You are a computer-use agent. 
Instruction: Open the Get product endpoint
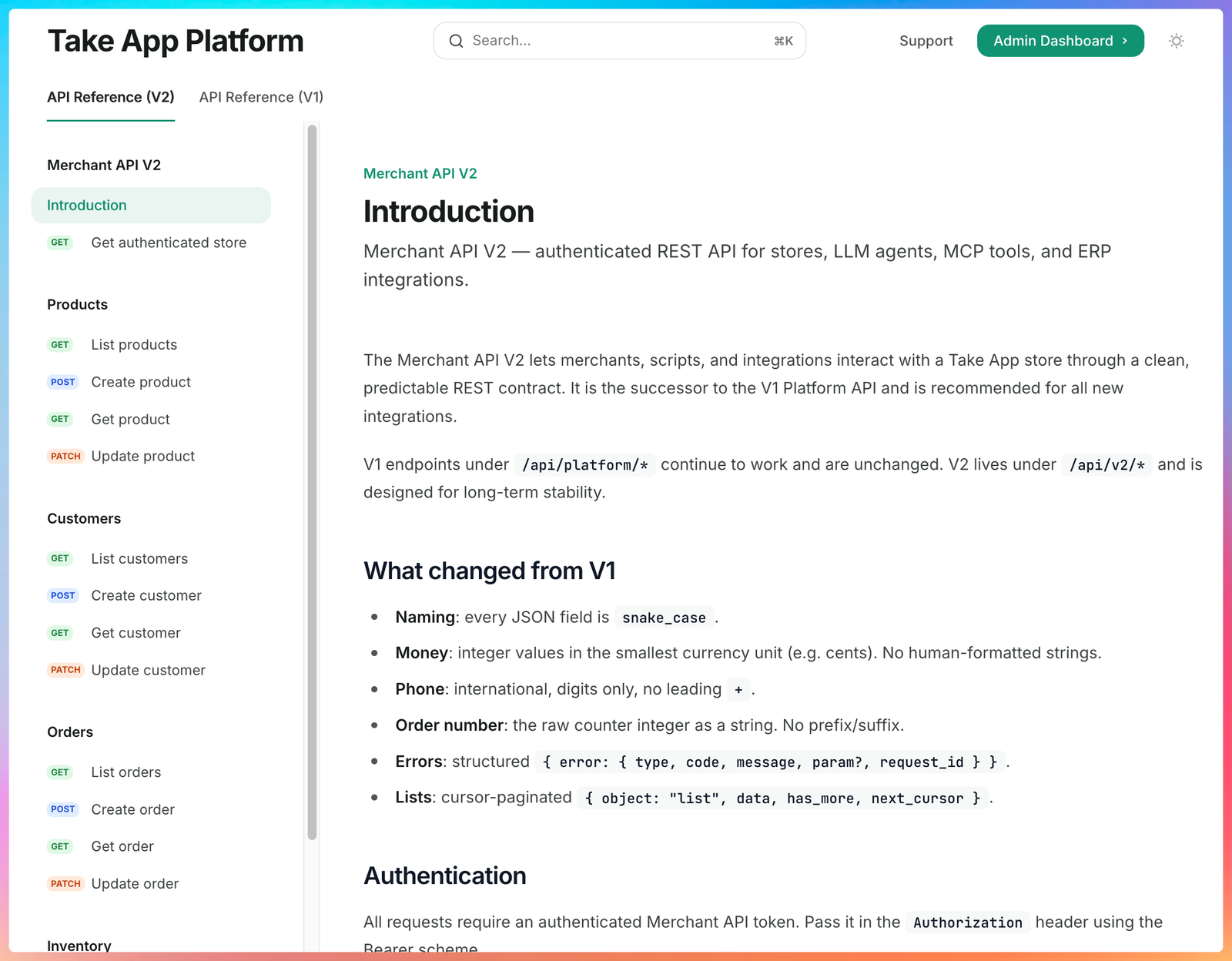131,419
